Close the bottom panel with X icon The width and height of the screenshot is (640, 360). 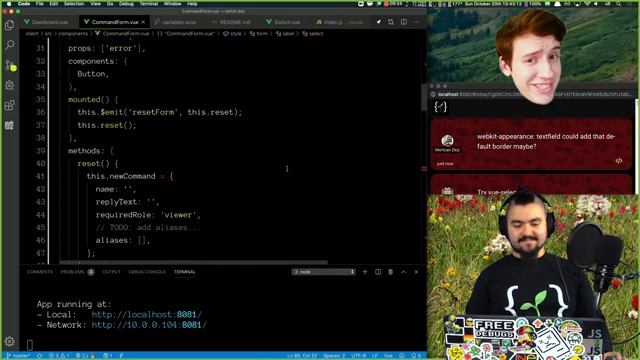[416, 272]
